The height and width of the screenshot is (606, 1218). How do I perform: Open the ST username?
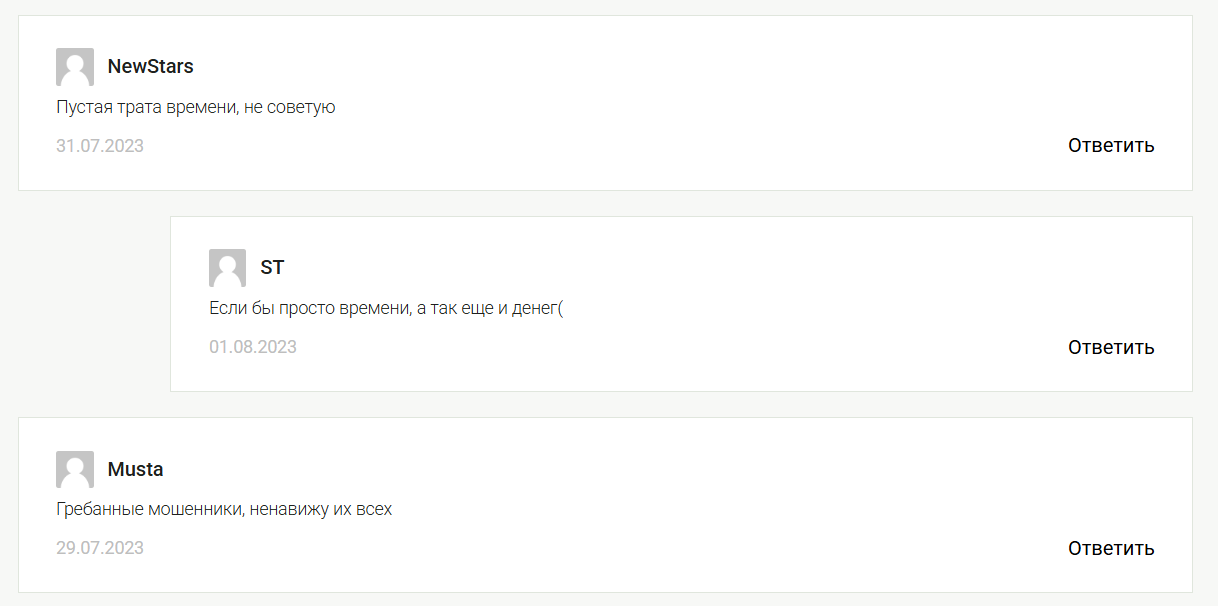point(272,268)
